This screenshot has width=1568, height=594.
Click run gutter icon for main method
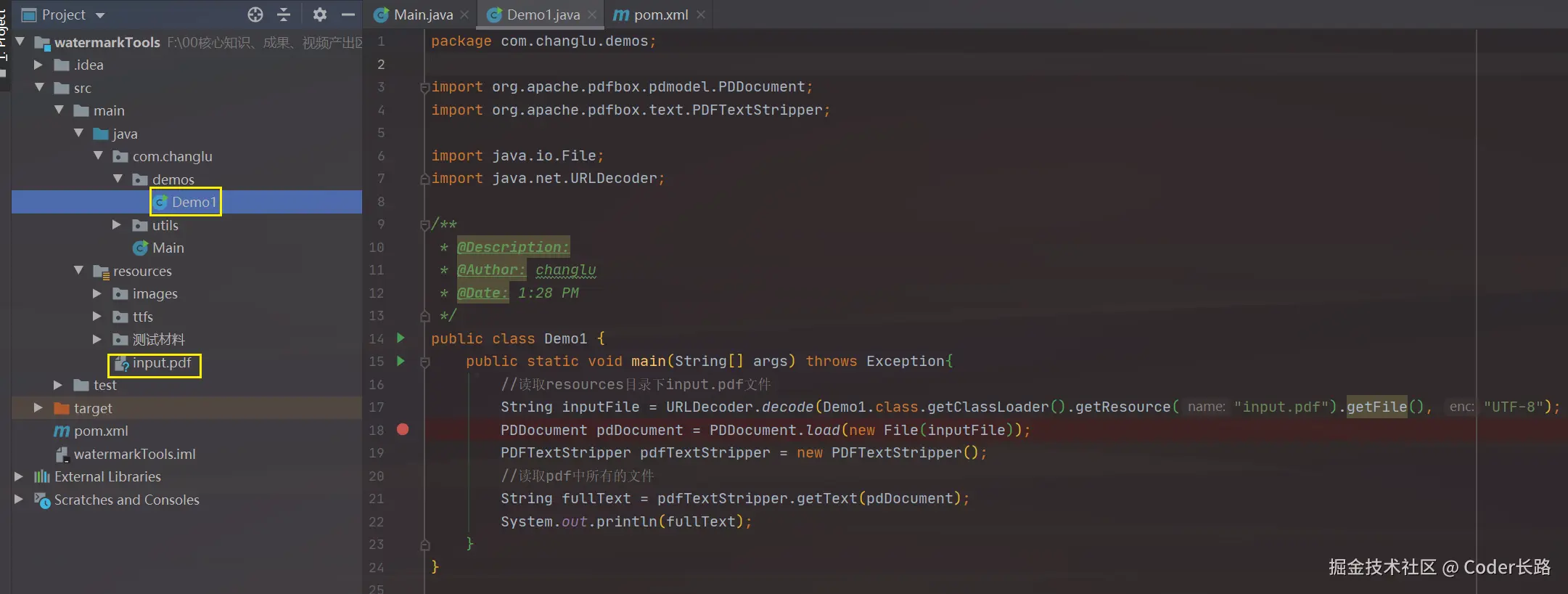click(x=401, y=361)
